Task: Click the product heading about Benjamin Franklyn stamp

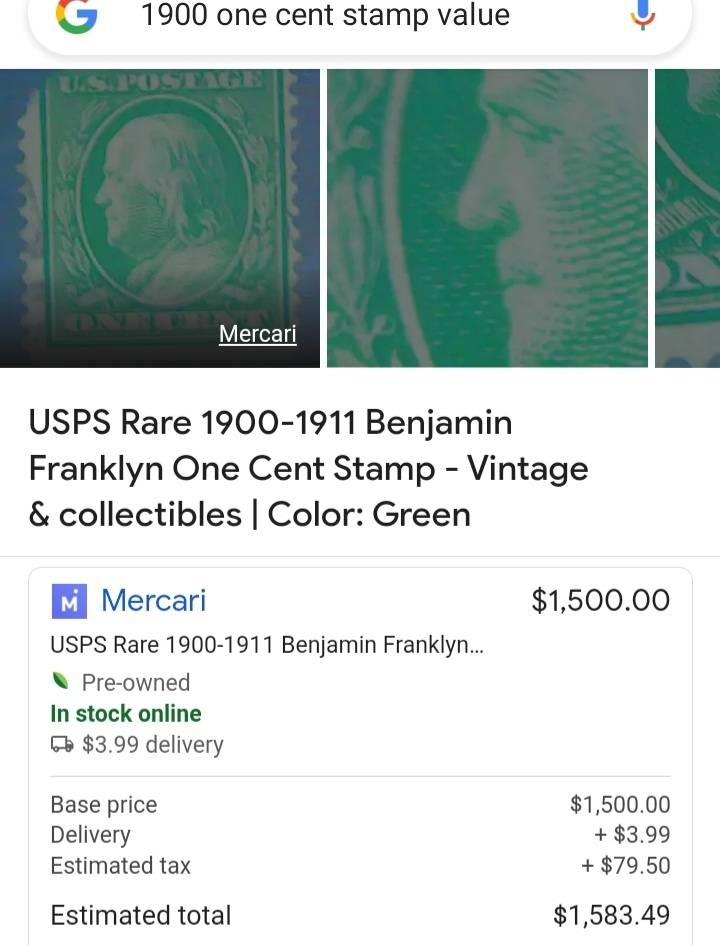Action: pyautogui.click(x=309, y=468)
